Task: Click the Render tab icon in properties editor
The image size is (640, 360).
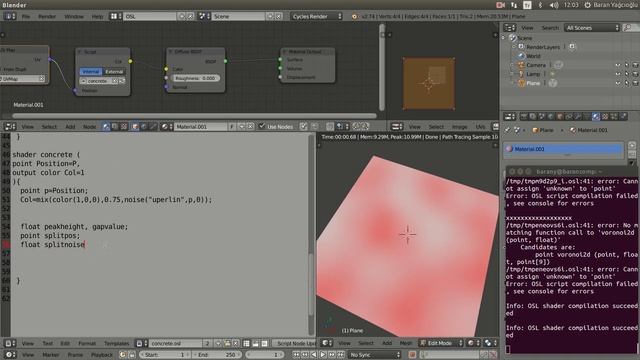Action: point(524,117)
